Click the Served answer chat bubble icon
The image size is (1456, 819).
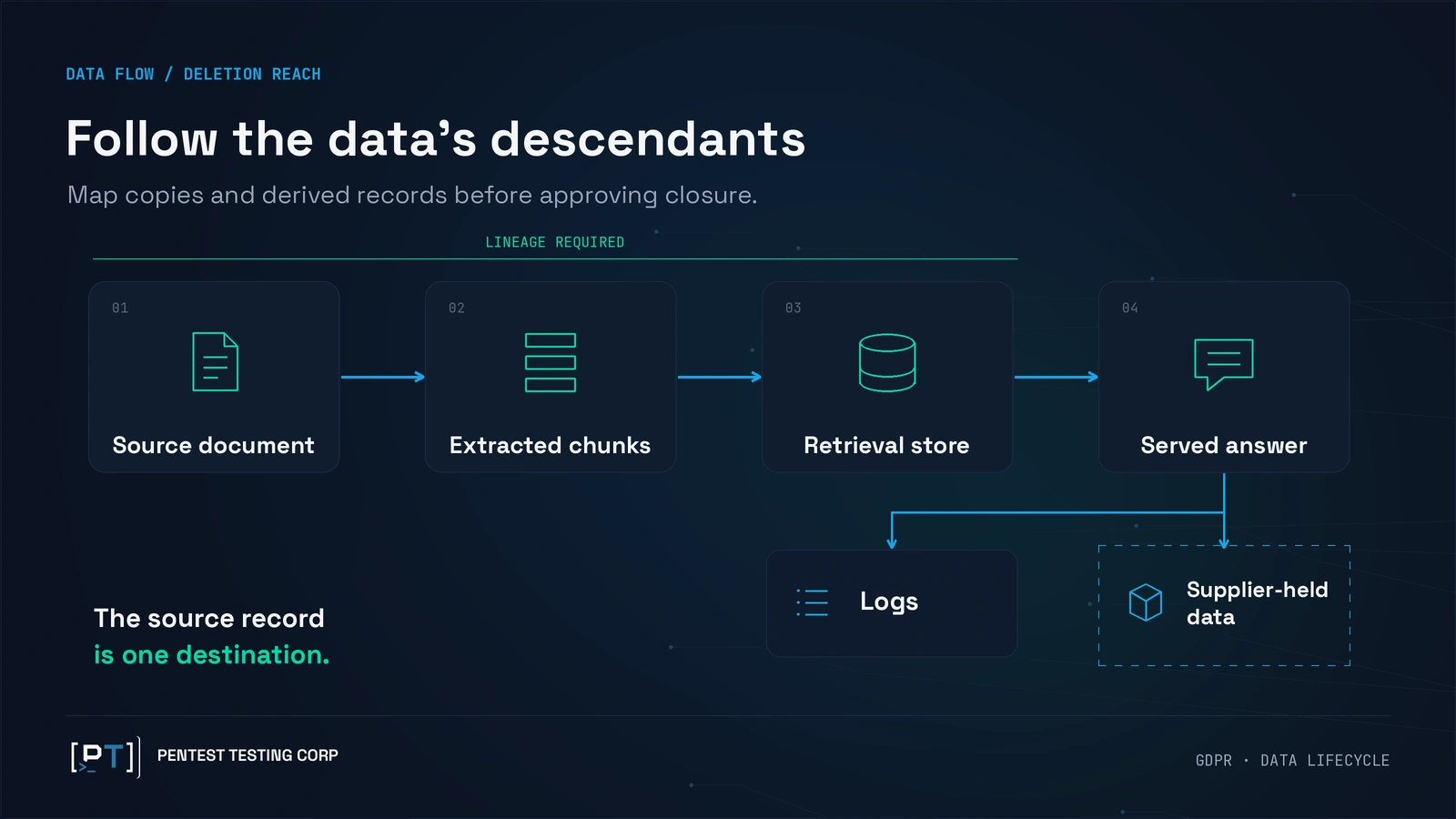point(1224,364)
